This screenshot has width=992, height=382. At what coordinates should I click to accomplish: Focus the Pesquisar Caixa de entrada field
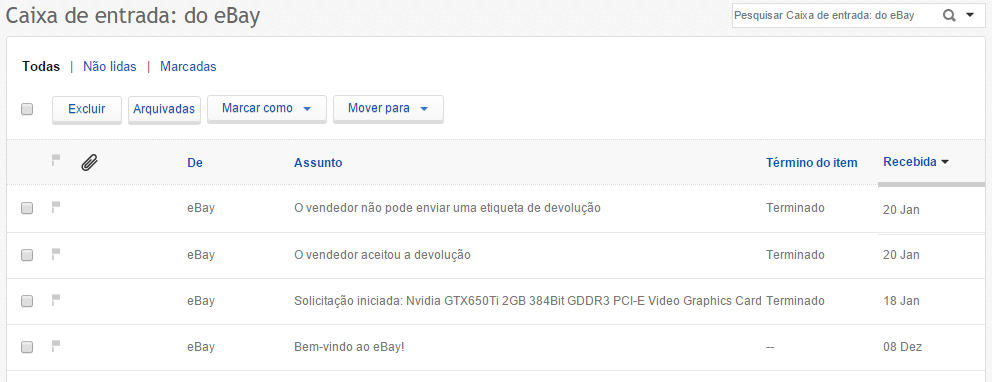click(835, 16)
